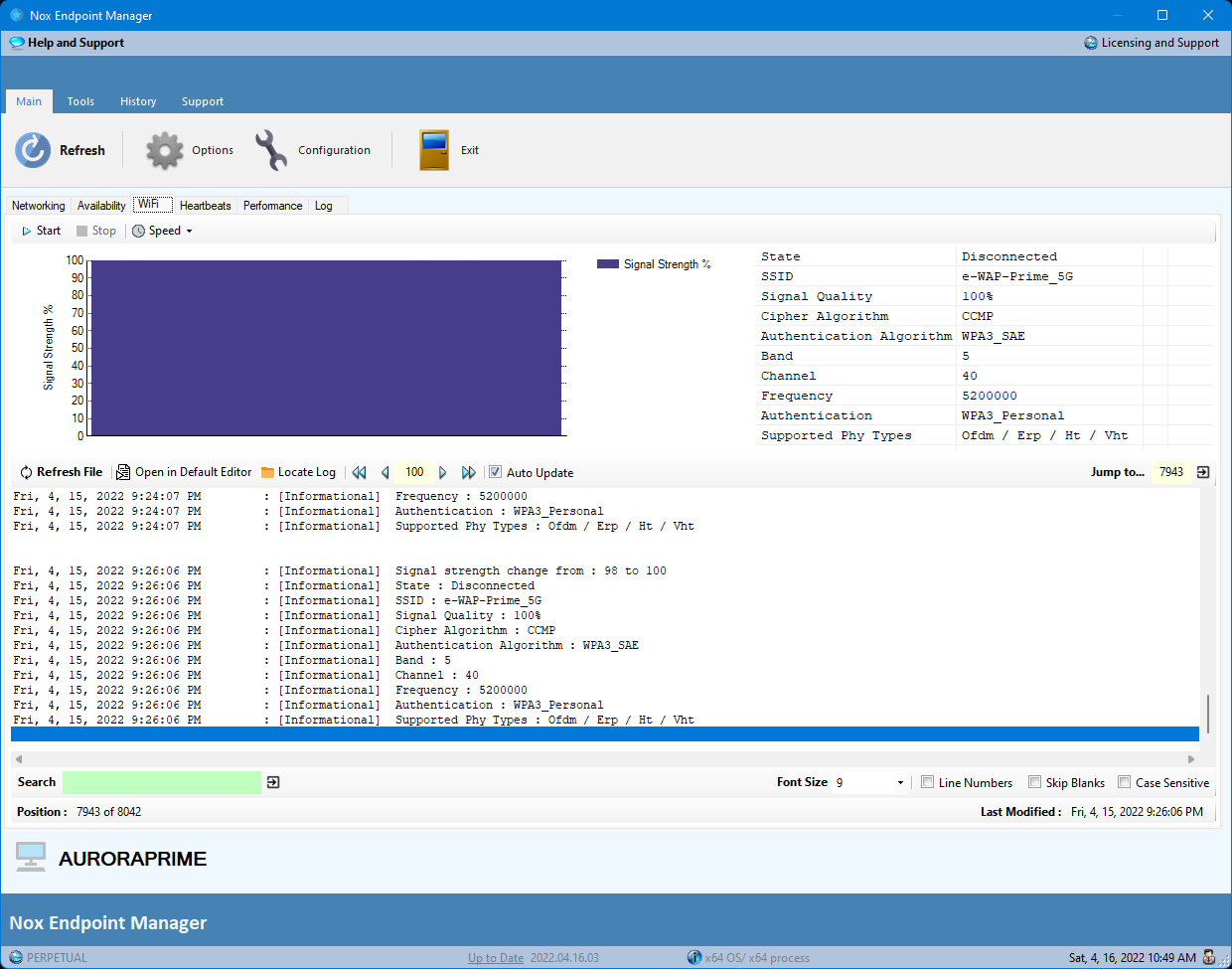Click the Help and Support speech bubble icon
The image size is (1232, 969).
(17, 43)
